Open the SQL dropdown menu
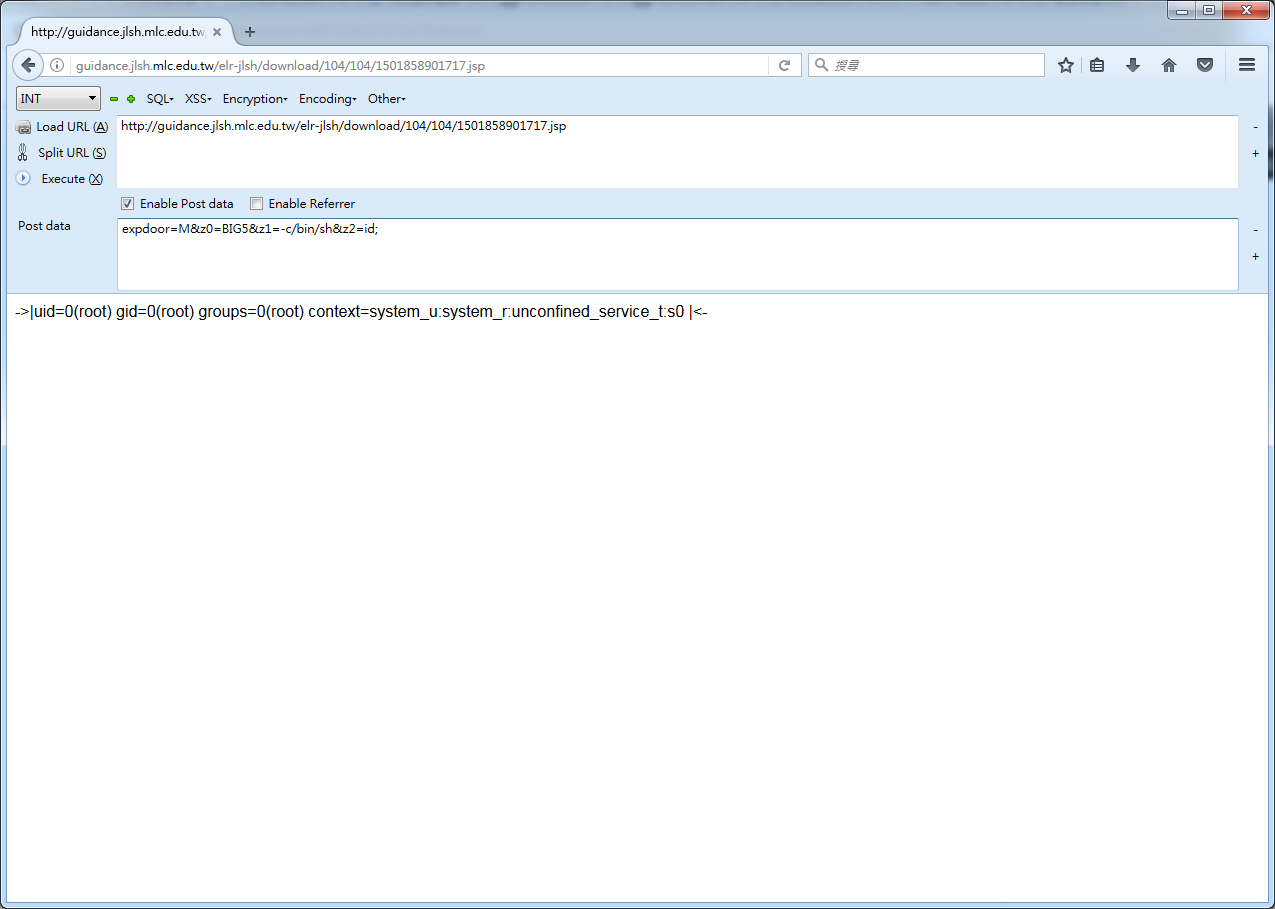Viewport: 1275px width, 909px height. pyautogui.click(x=160, y=99)
